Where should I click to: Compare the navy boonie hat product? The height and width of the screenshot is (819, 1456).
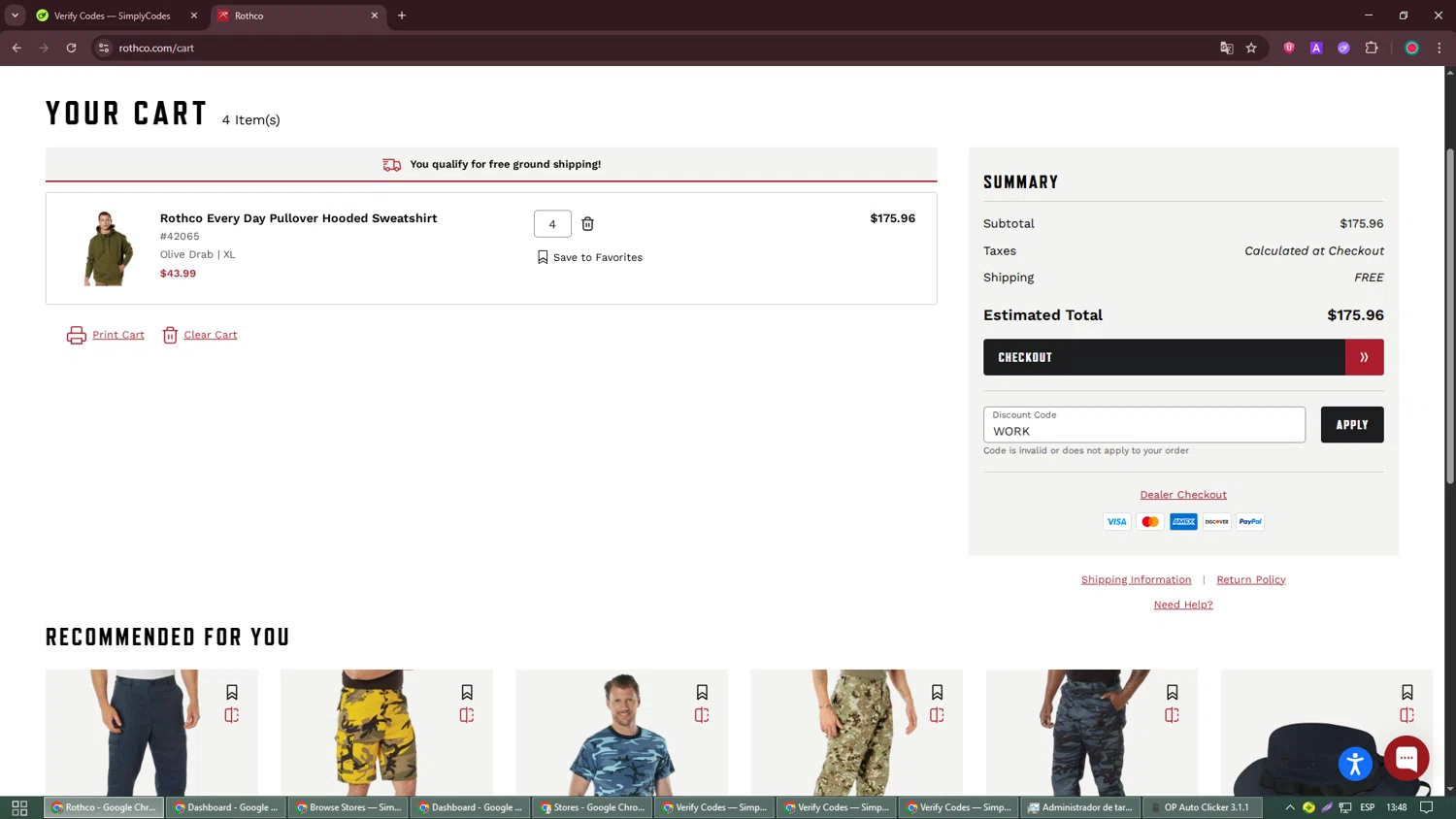point(1407,715)
